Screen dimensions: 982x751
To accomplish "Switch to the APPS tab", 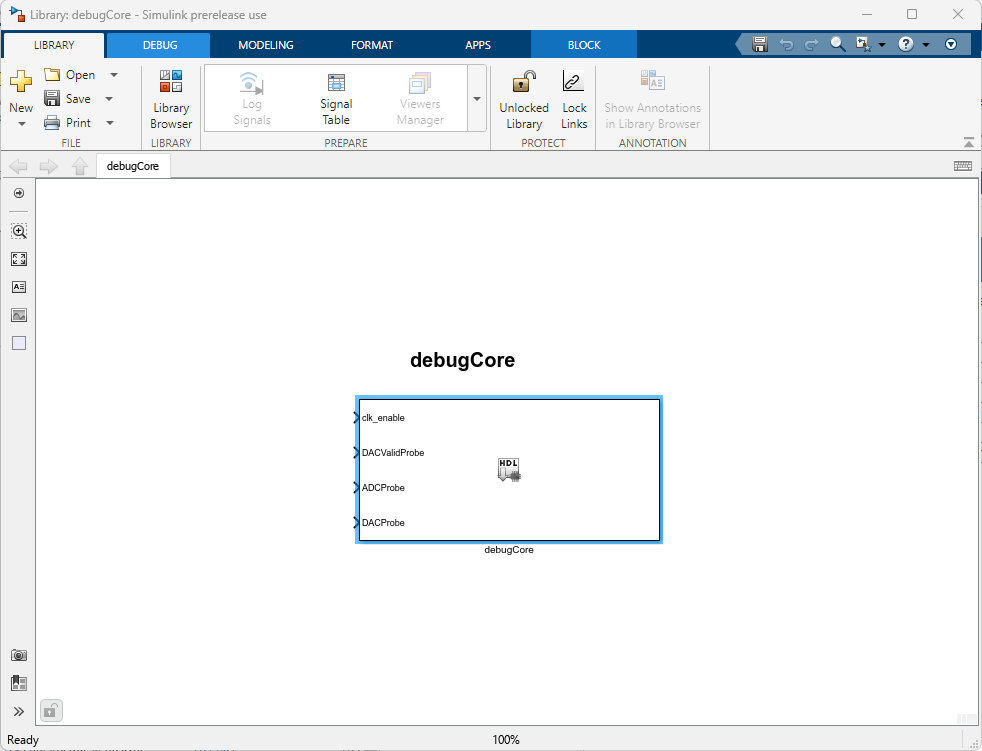I will pyautogui.click(x=478, y=45).
